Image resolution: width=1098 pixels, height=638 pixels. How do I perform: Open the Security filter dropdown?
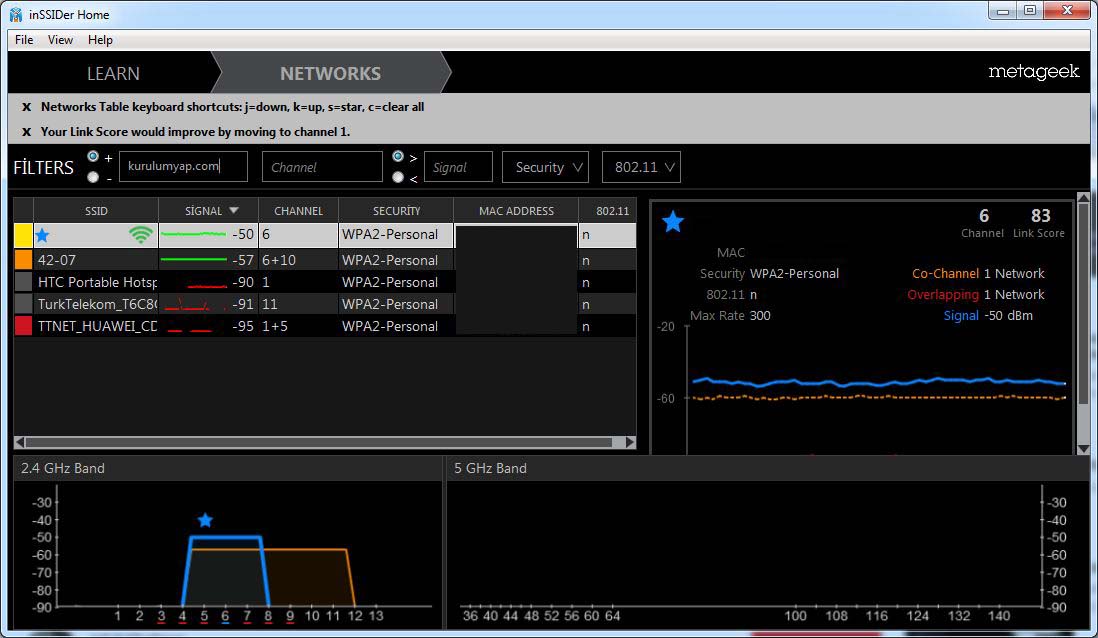point(545,167)
